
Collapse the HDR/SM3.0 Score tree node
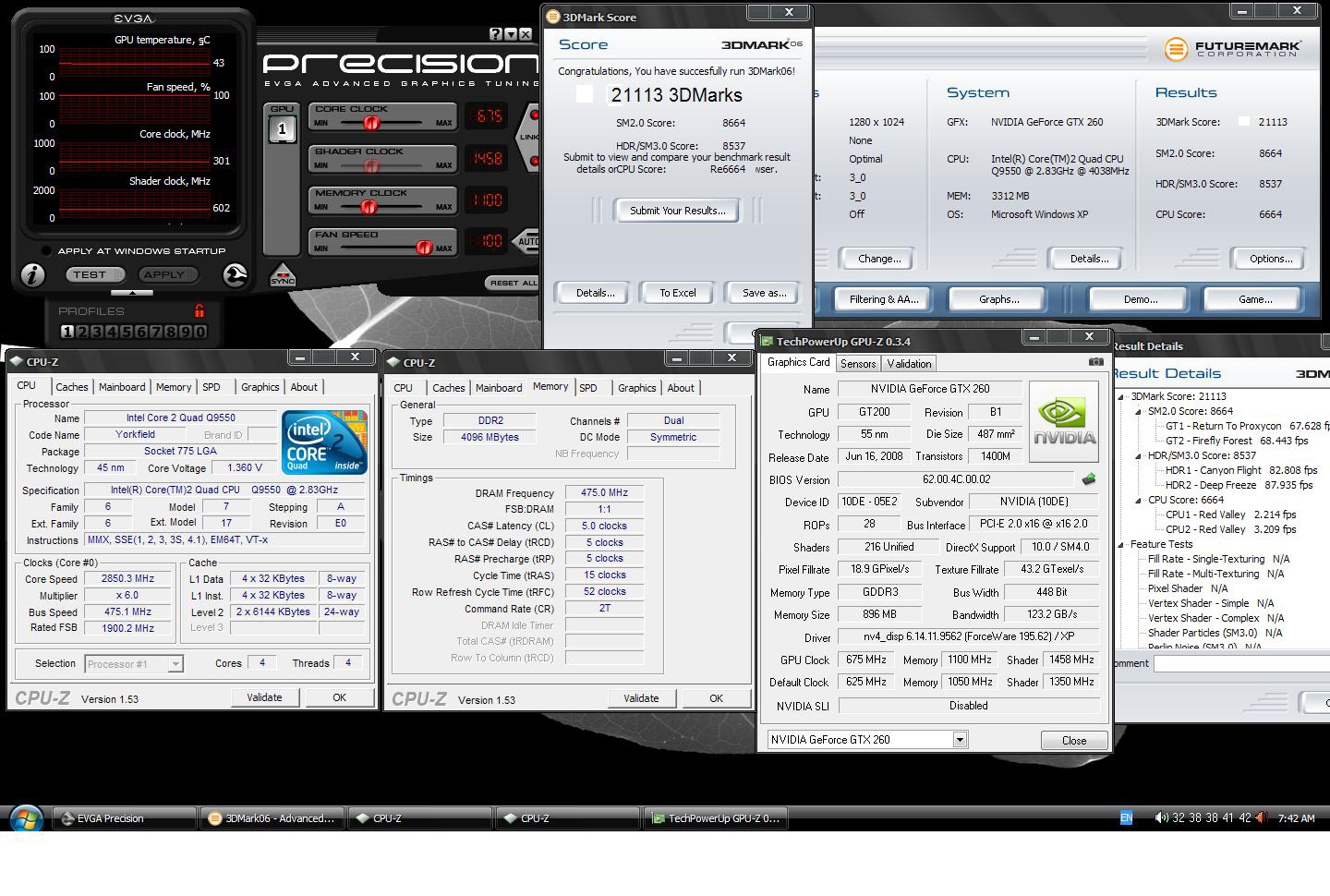pos(1139,456)
